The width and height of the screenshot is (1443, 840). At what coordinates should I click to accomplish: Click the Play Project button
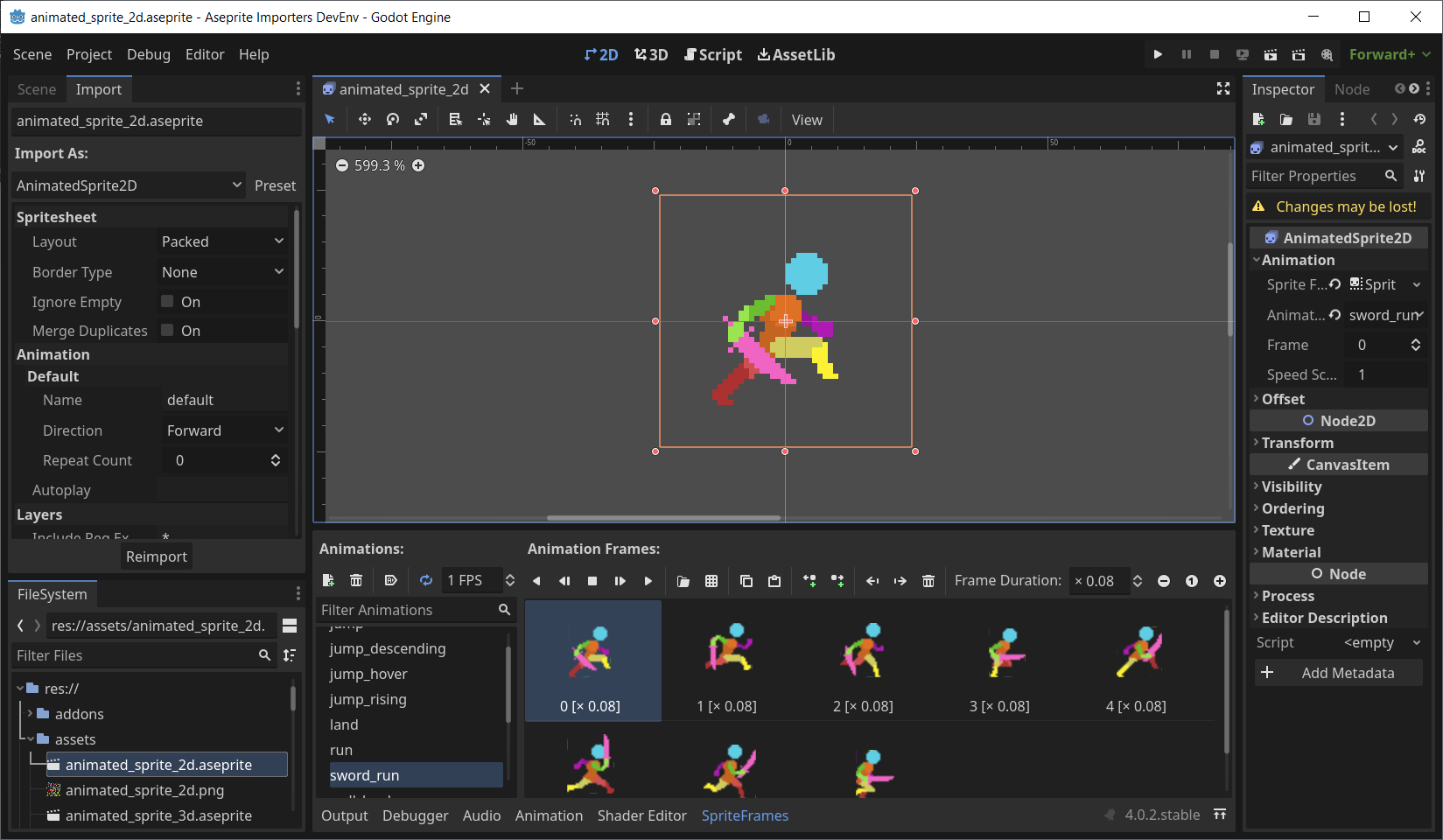pos(1158,54)
